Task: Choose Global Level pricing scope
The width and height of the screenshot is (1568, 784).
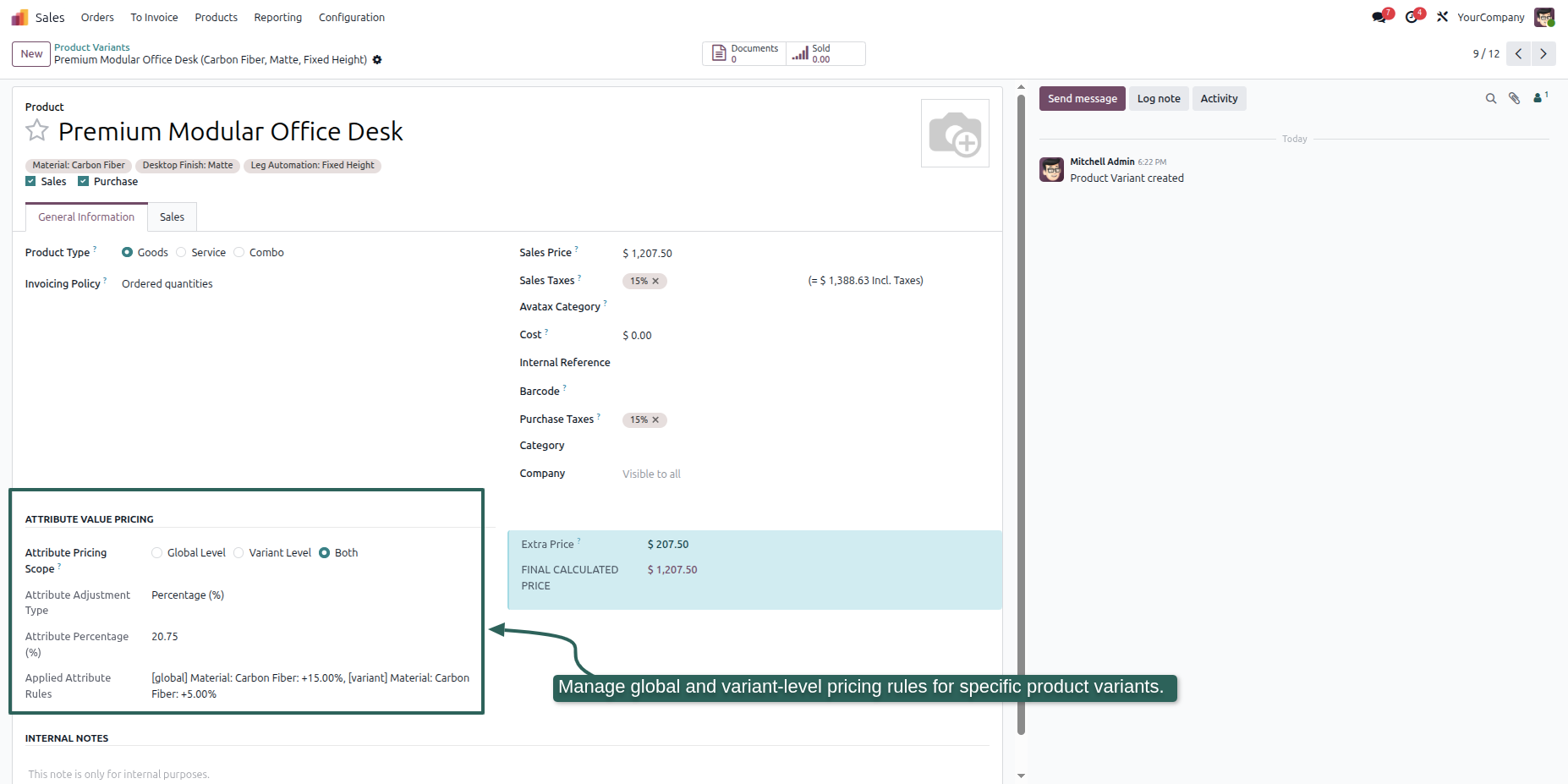Action: (x=156, y=553)
